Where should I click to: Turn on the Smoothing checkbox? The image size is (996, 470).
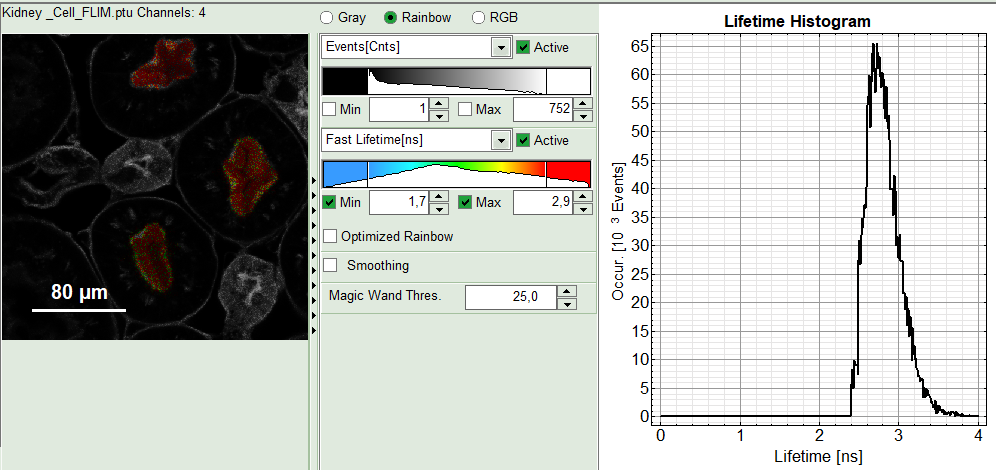tap(330, 265)
